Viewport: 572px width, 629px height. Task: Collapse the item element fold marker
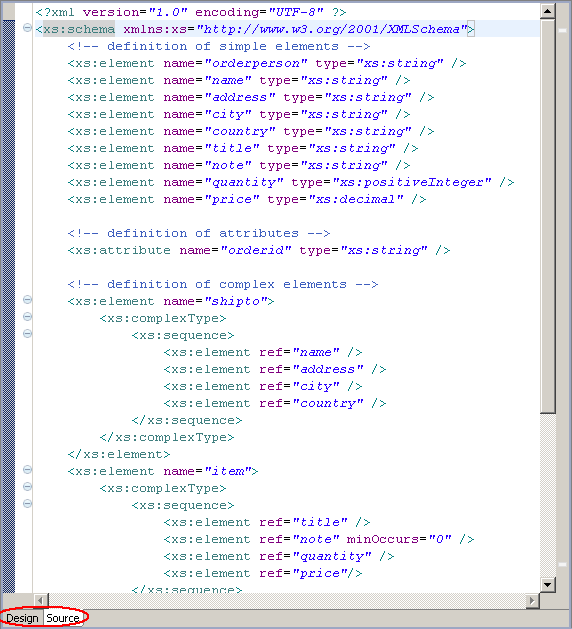(x=27, y=469)
